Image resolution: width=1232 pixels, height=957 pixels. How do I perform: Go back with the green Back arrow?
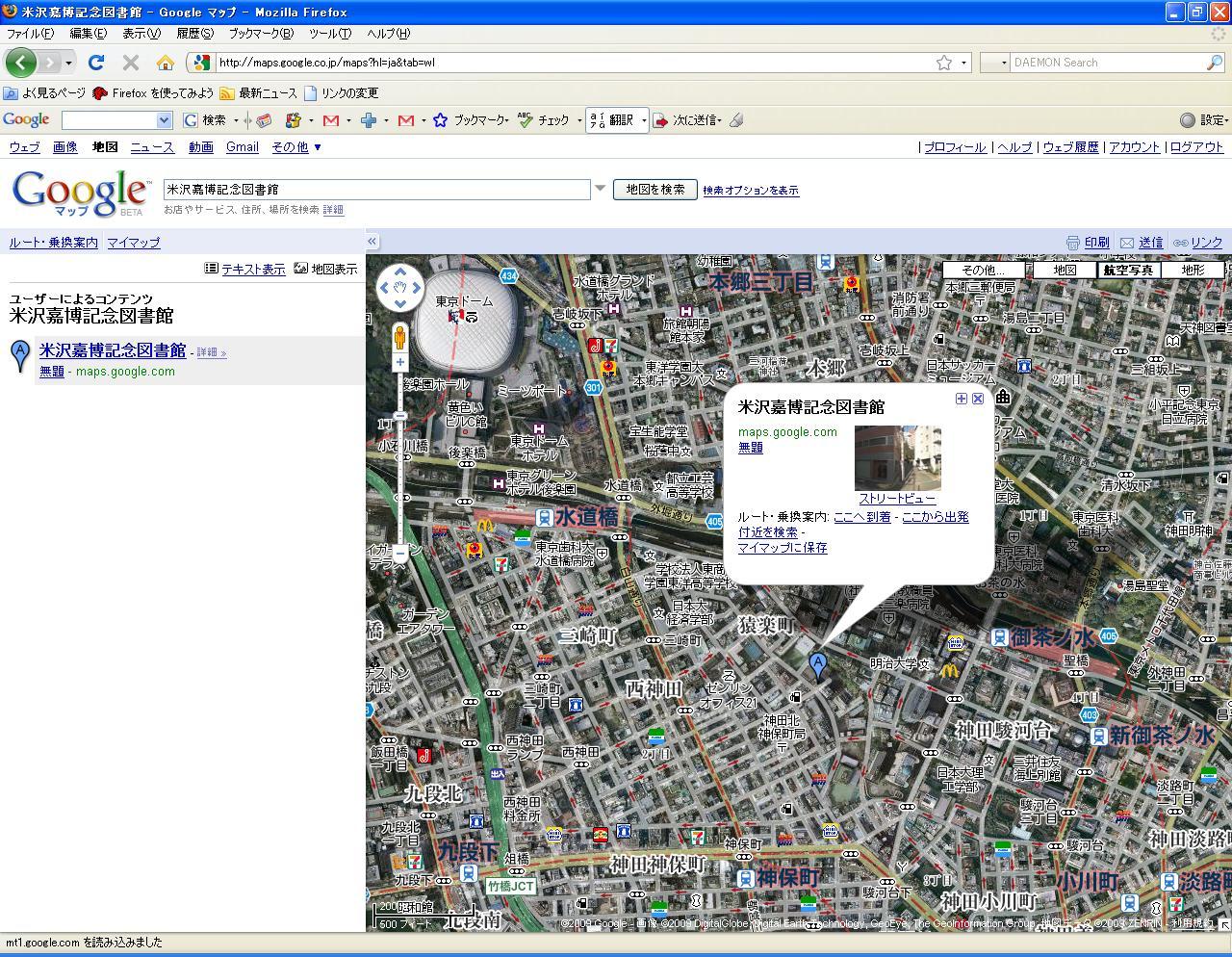click(x=21, y=63)
